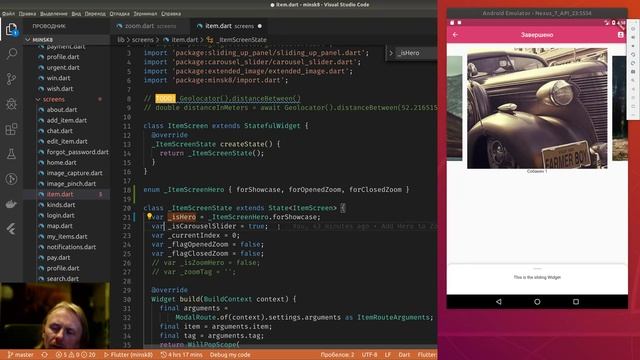Open add_item.dart in explorer
This screenshot has width=640, height=360.
point(67,120)
